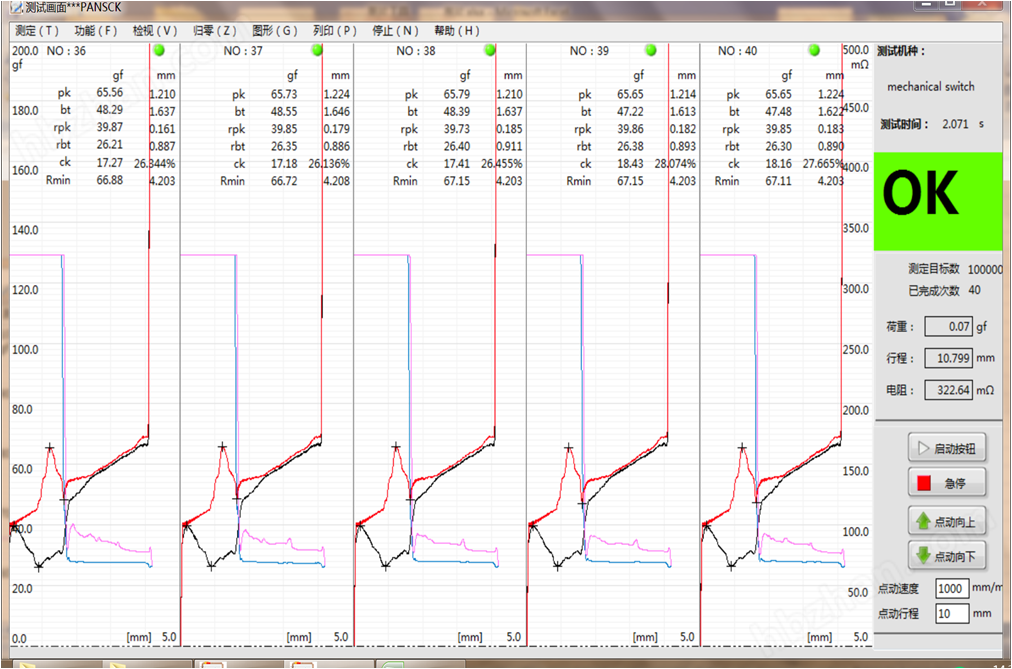Select the green indicator of test NO: 39
1012x669 pixels.
click(650, 50)
